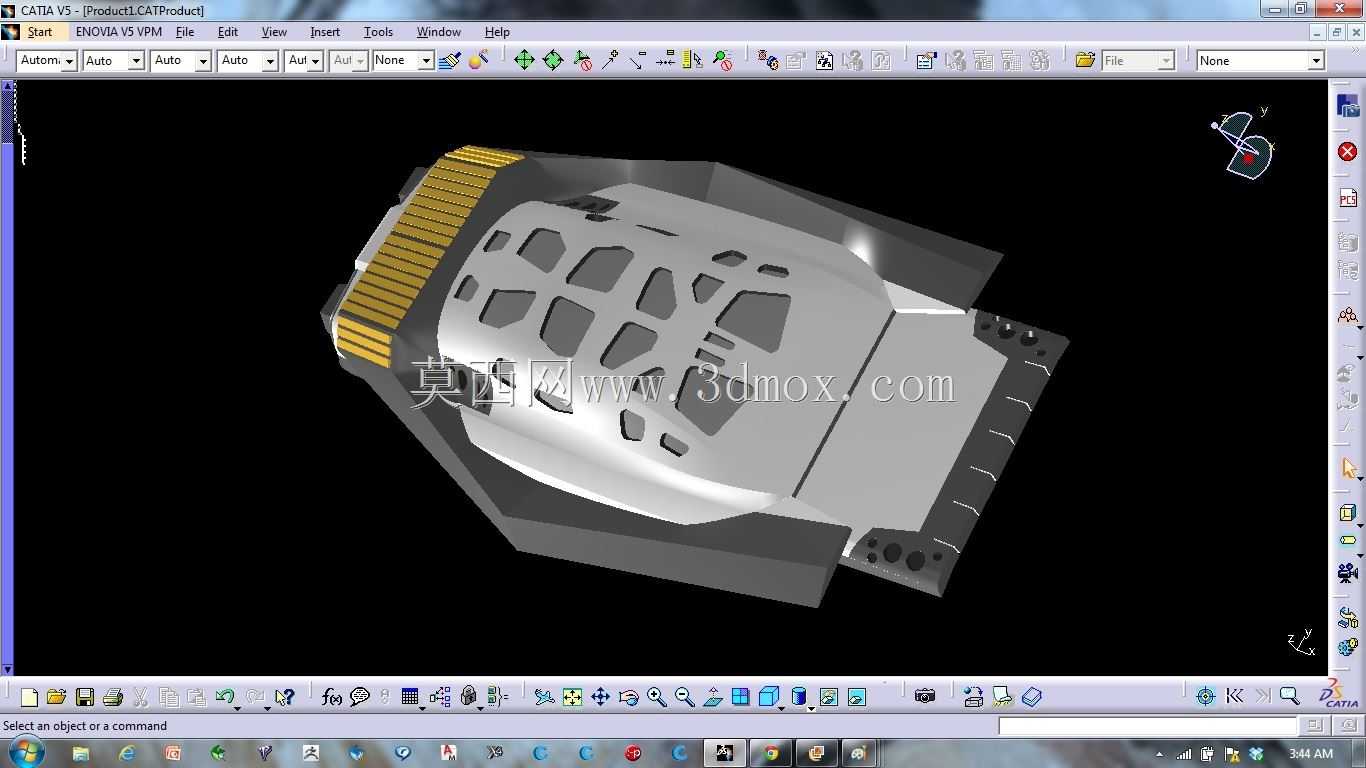
Task: Open the Help menu
Action: [x=497, y=32]
